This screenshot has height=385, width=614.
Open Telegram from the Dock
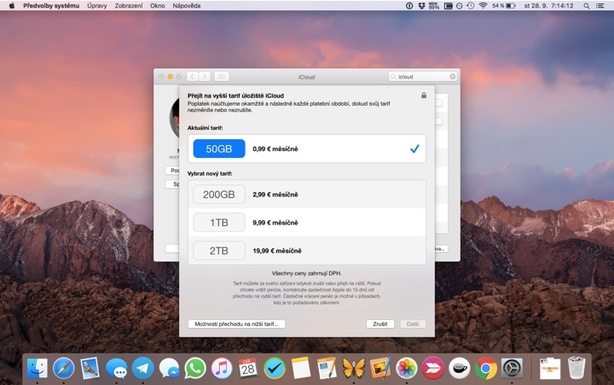pos(143,368)
